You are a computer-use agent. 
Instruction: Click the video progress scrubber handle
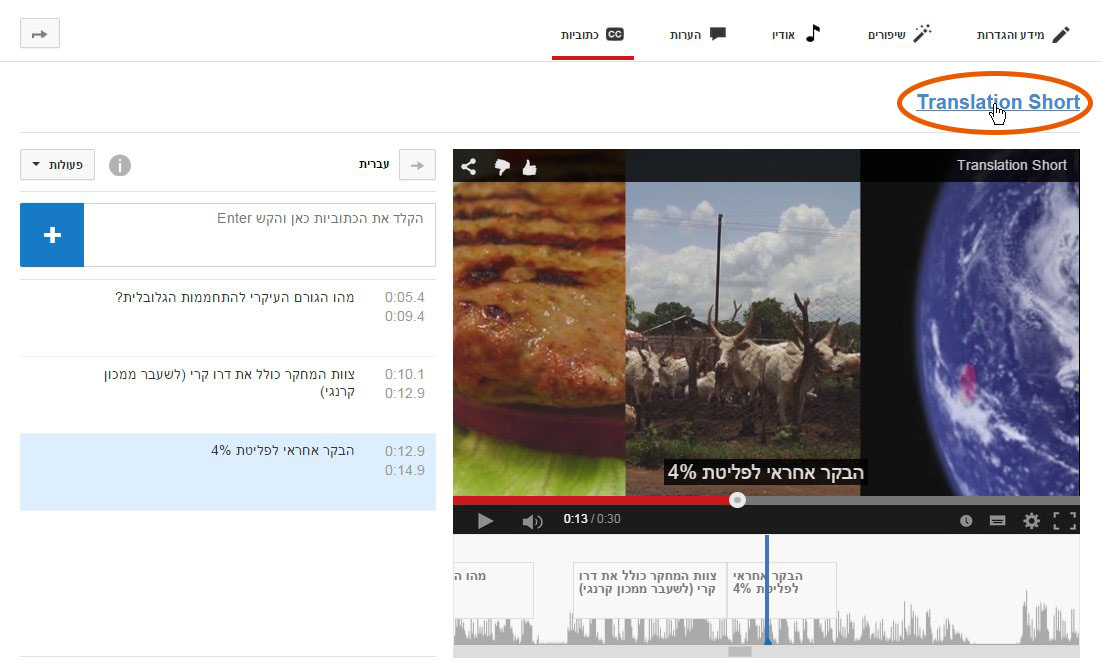coord(737,500)
